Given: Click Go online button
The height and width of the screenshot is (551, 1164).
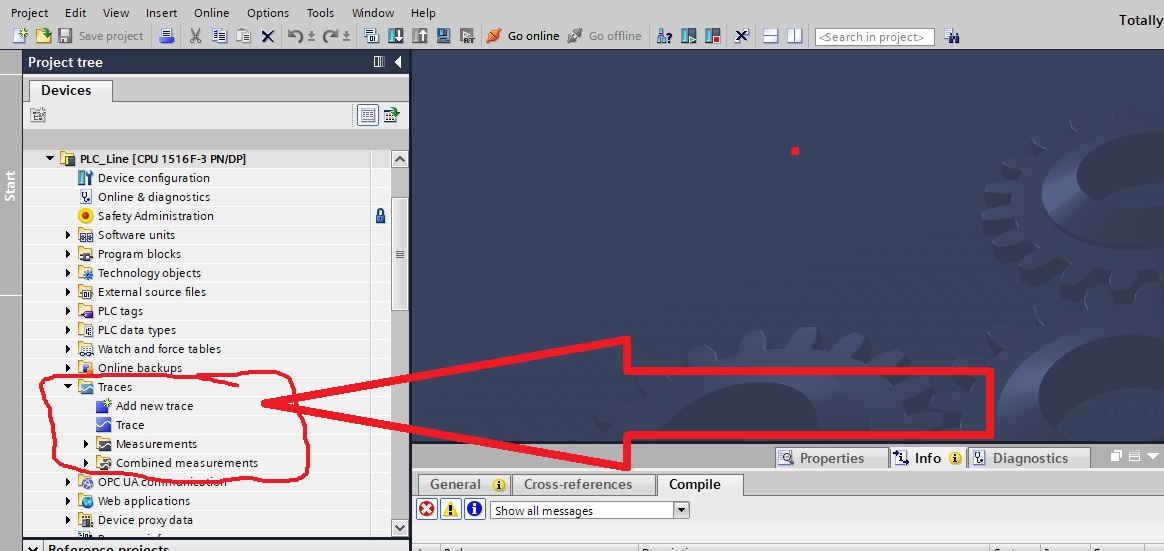Looking at the screenshot, I should 523,36.
